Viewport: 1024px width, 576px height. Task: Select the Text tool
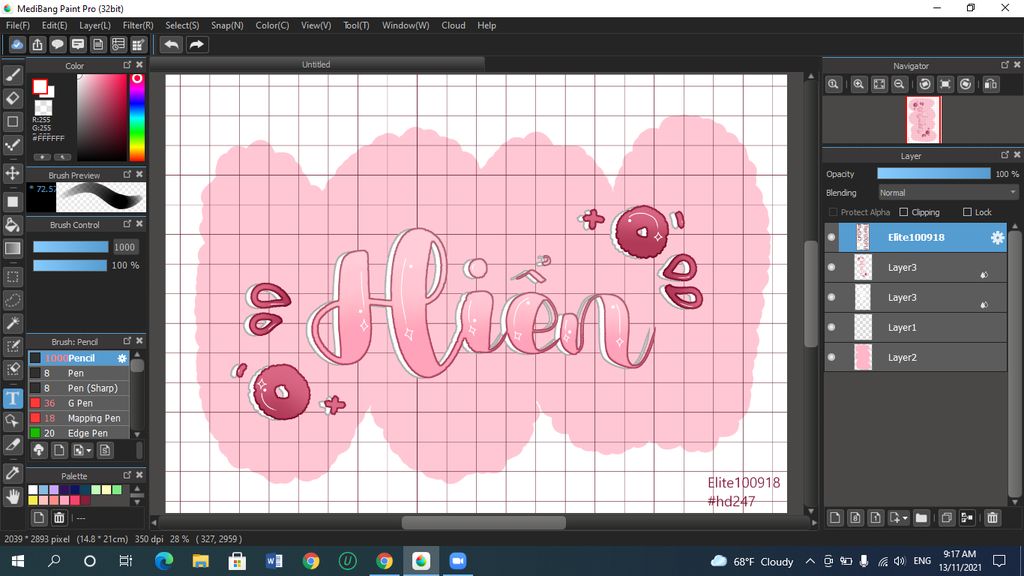tap(12, 398)
